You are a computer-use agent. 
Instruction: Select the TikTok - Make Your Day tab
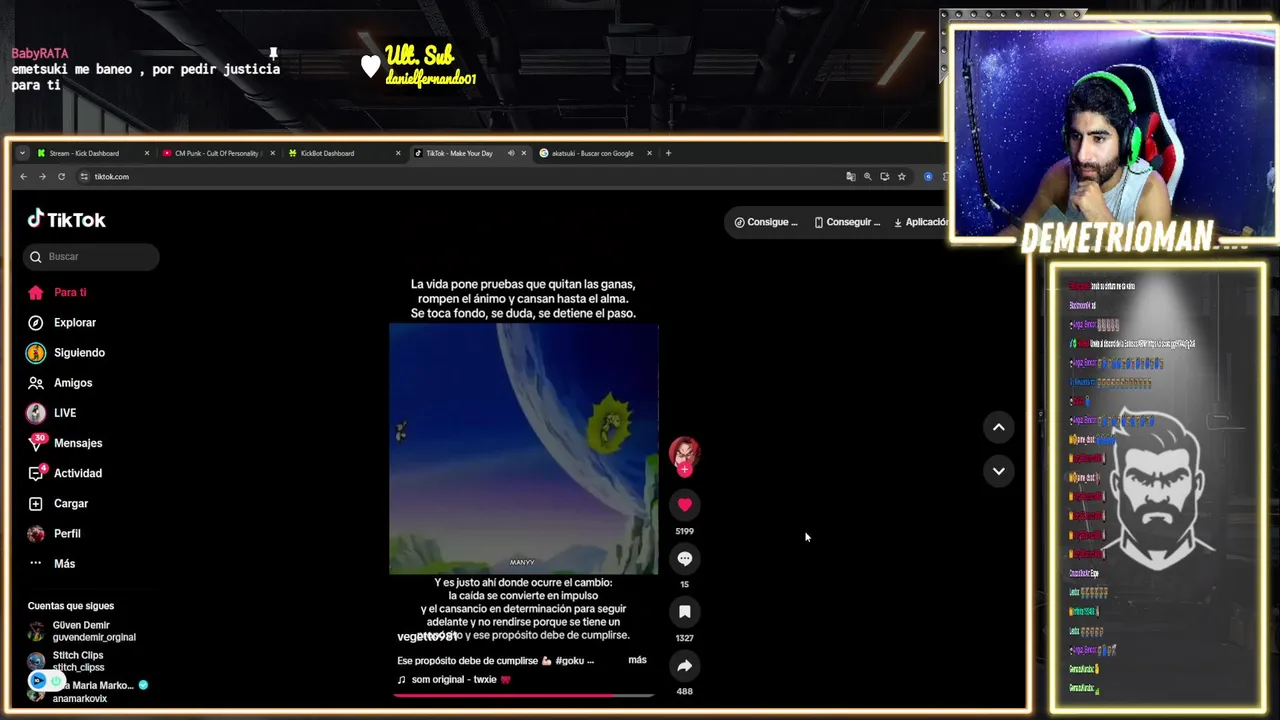[459, 153]
